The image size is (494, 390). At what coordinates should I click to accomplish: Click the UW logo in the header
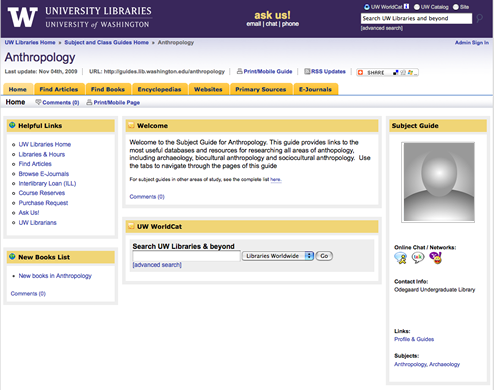pyautogui.click(x=23, y=17)
